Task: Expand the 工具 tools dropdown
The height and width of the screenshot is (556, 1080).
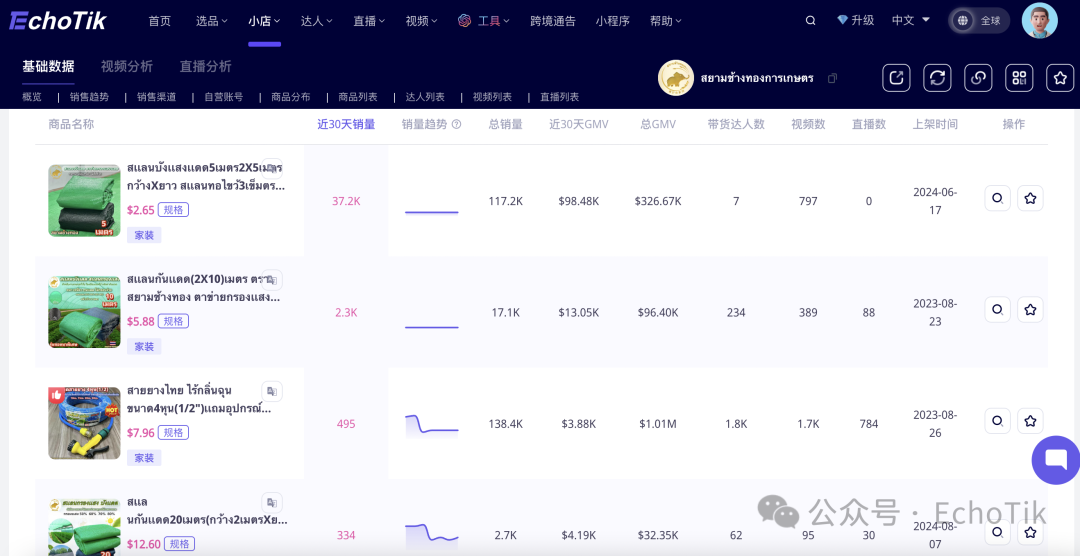Action: [484, 20]
